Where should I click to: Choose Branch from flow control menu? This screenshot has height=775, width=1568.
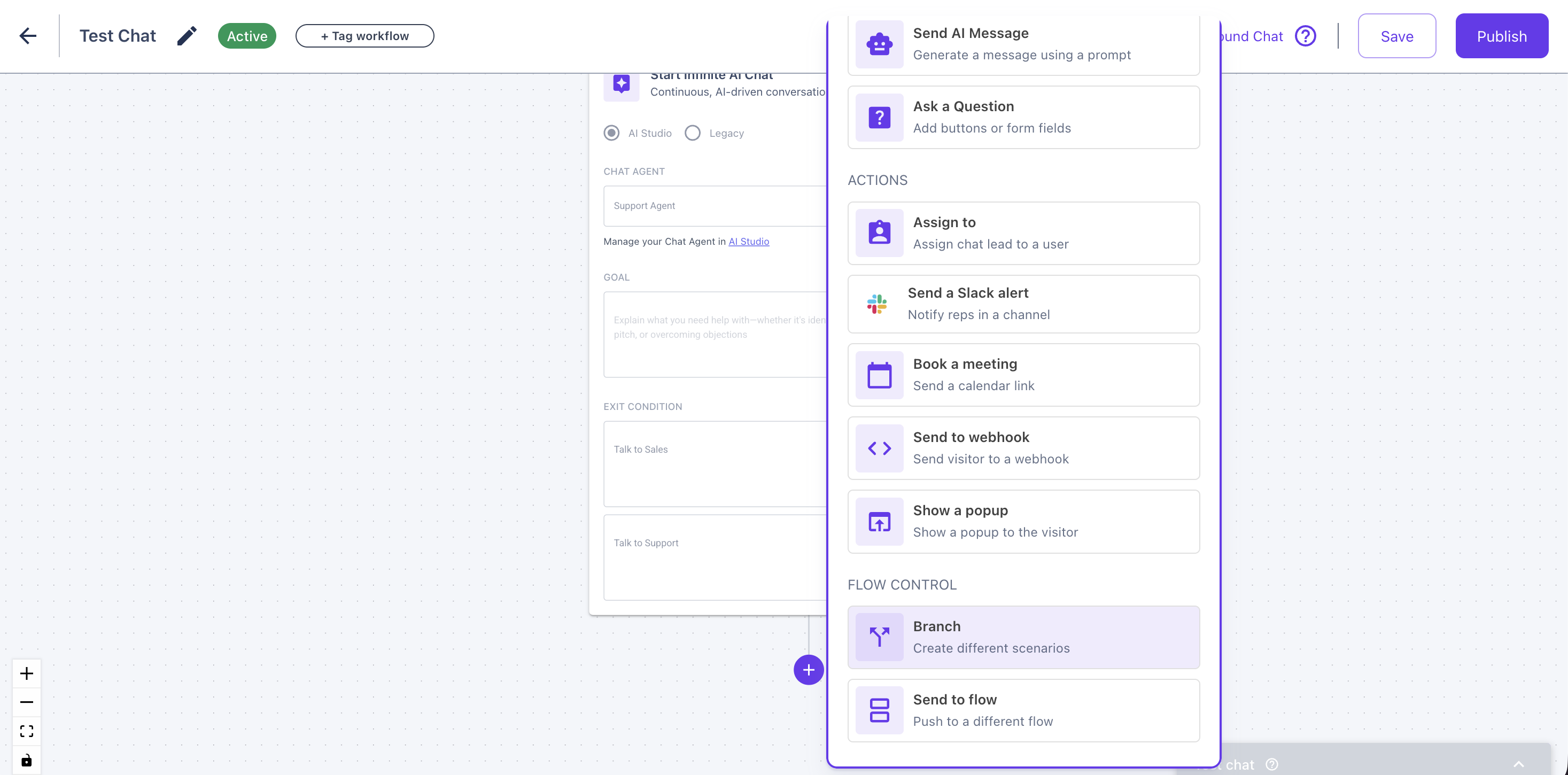[x=1023, y=637]
